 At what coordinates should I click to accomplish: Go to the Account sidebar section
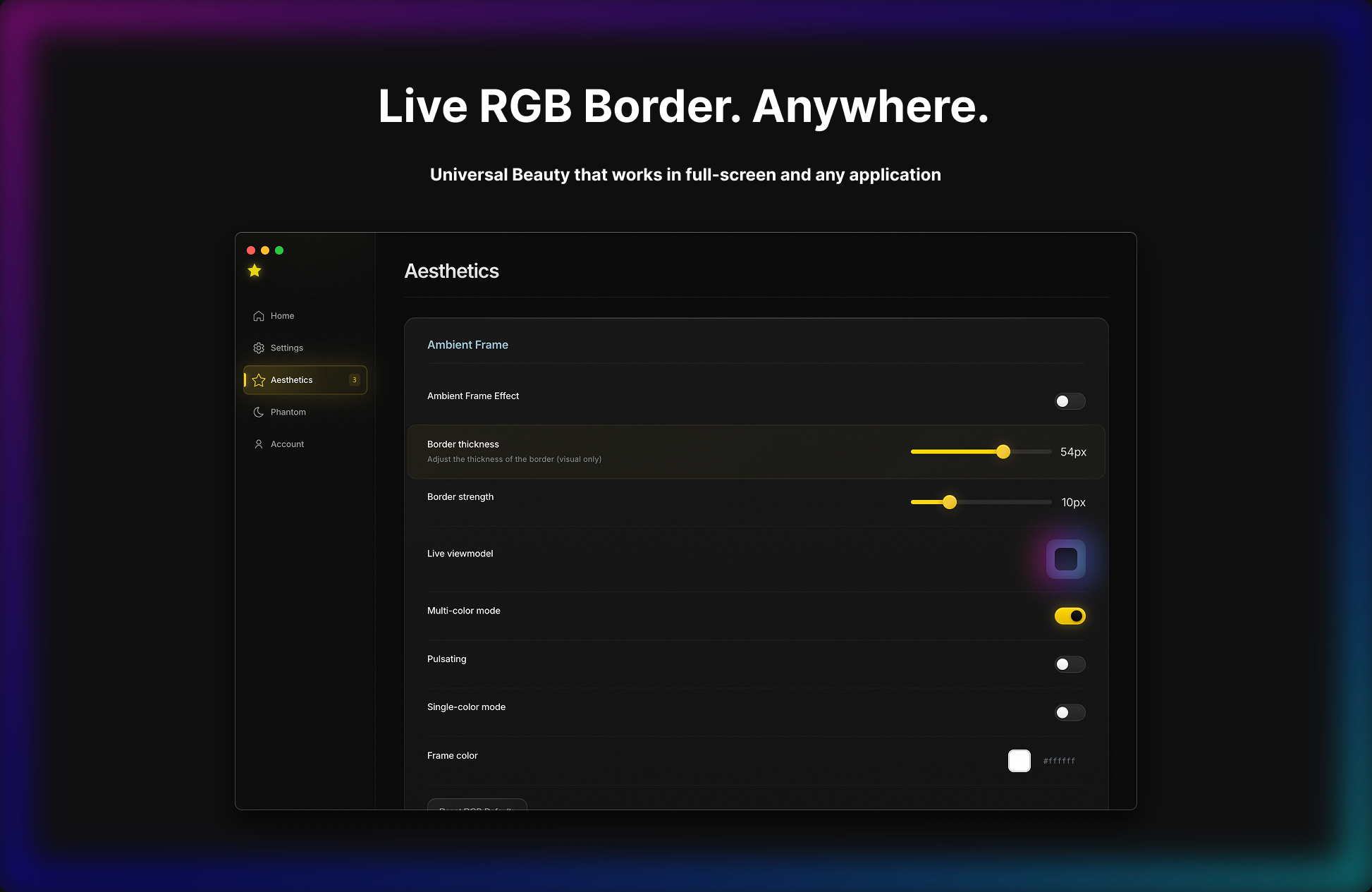tap(288, 444)
